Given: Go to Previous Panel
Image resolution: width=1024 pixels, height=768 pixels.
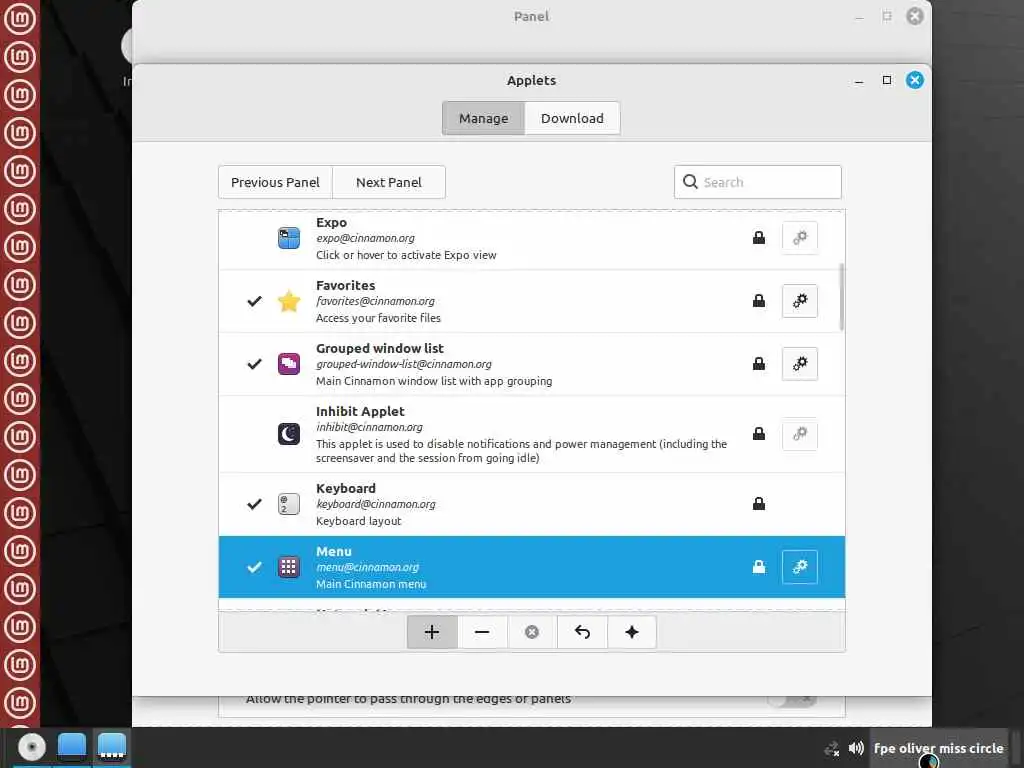Looking at the screenshot, I should coord(275,182).
